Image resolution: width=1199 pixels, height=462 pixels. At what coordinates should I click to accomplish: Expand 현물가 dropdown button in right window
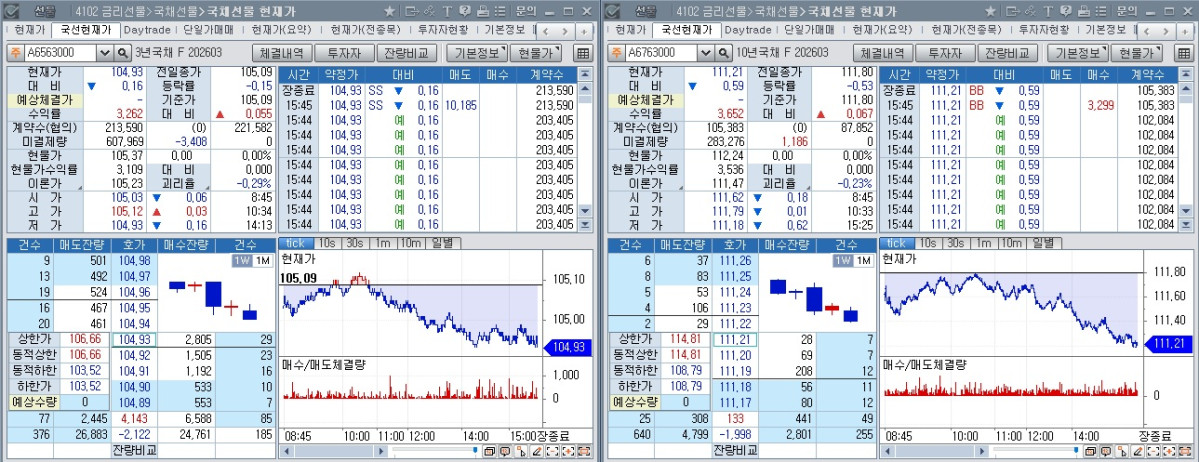(1136, 53)
